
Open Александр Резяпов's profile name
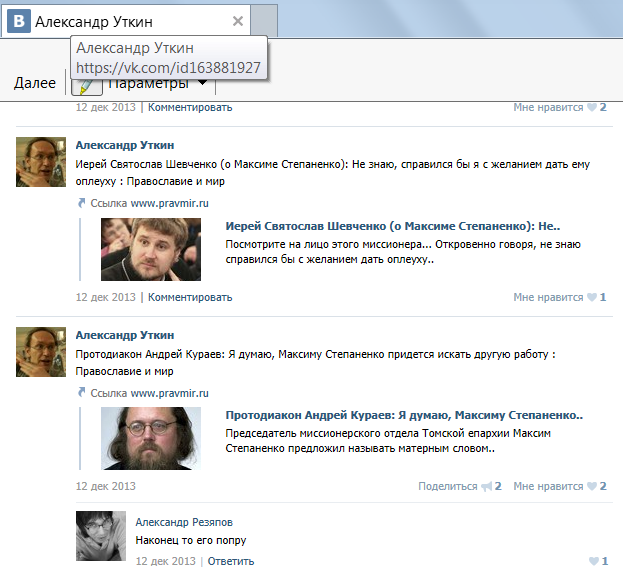(184, 522)
